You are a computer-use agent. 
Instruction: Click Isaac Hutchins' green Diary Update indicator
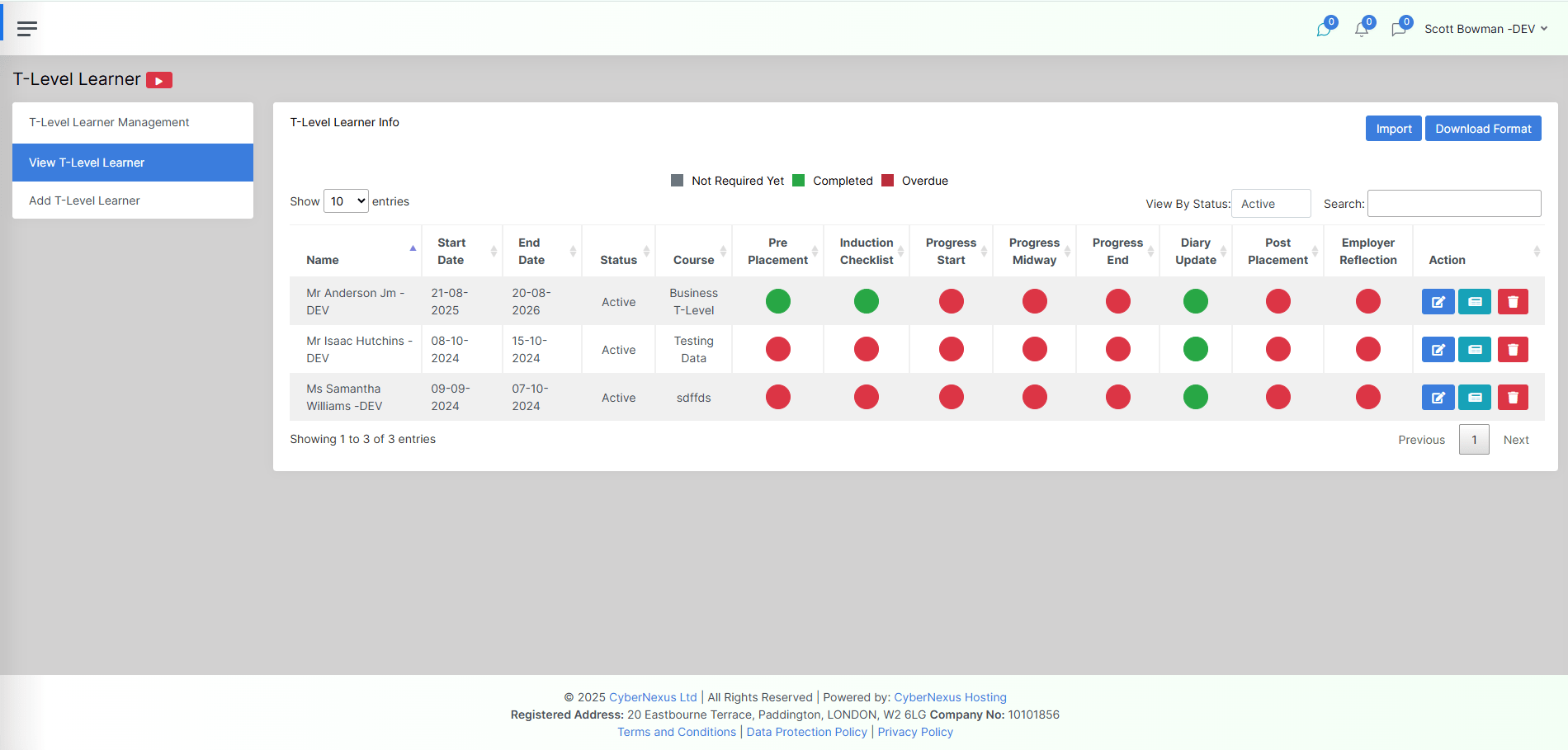click(1195, 350)
